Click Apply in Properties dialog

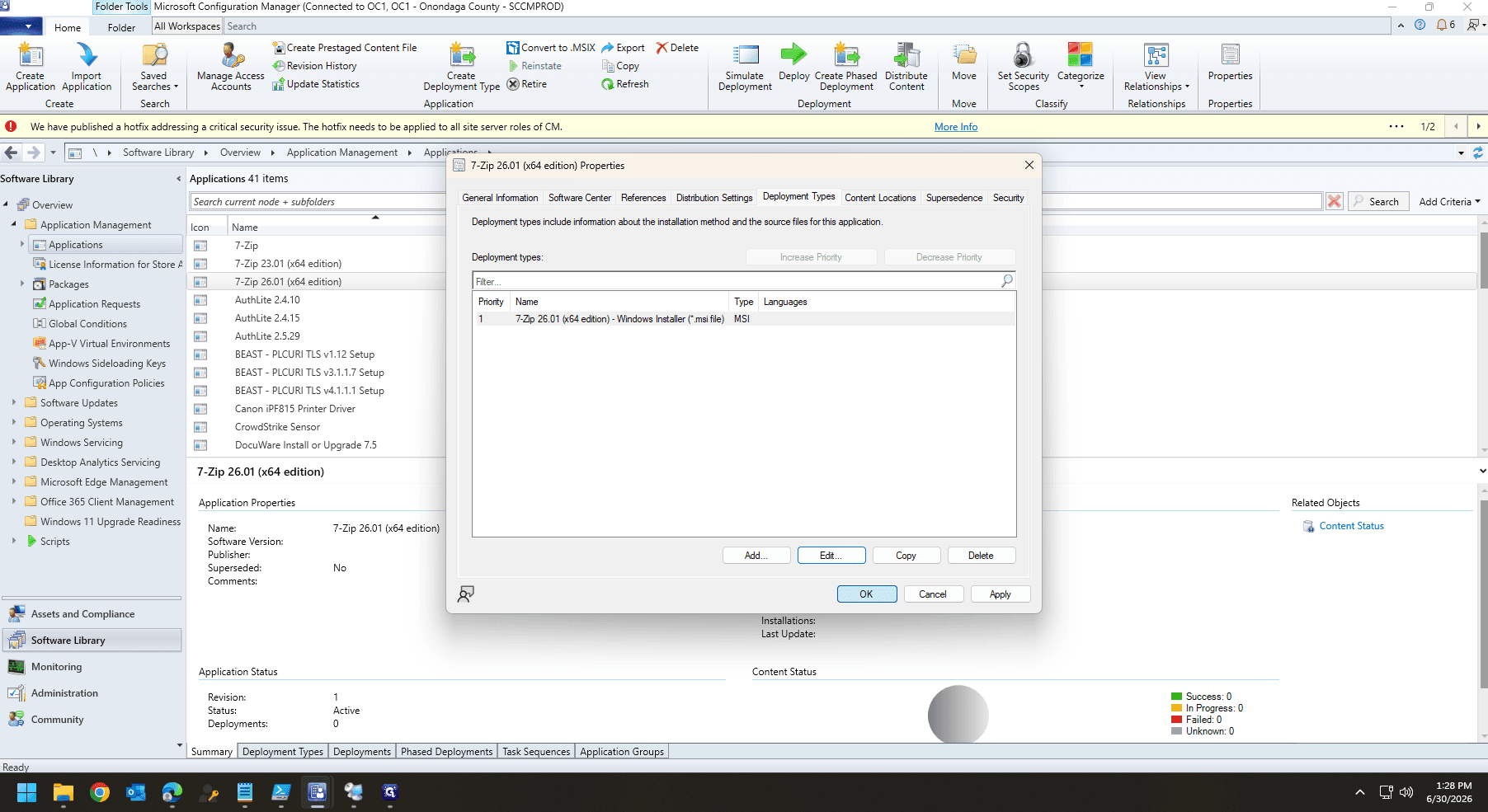[1001, 594]
